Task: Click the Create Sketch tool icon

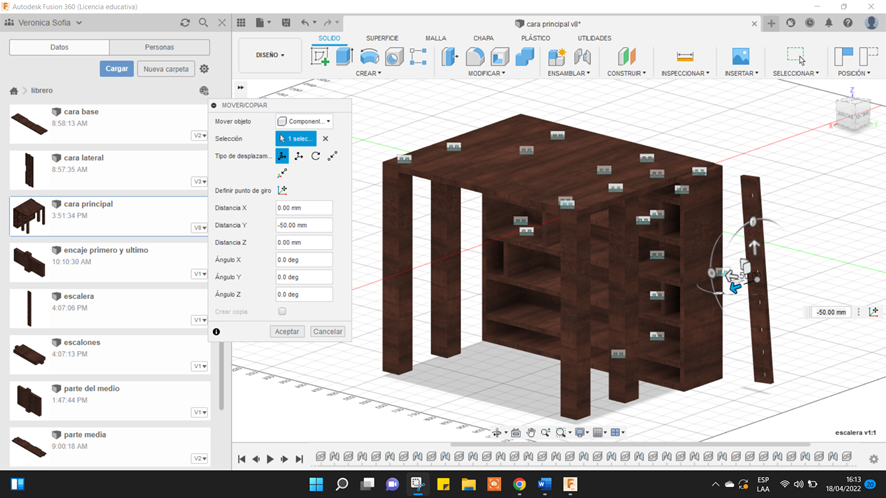Action: [x=320, y=57]
